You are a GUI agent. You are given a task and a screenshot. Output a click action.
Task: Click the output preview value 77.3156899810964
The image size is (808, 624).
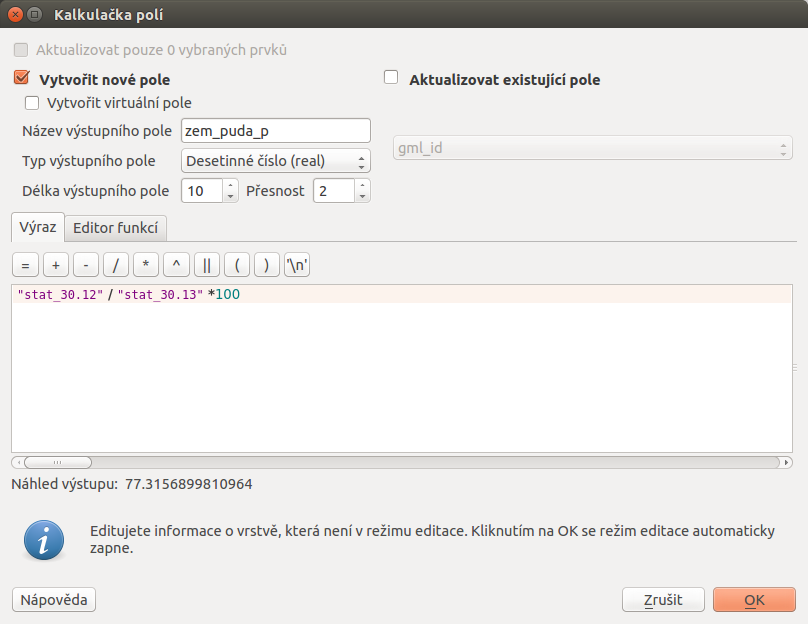coord(189,484)
